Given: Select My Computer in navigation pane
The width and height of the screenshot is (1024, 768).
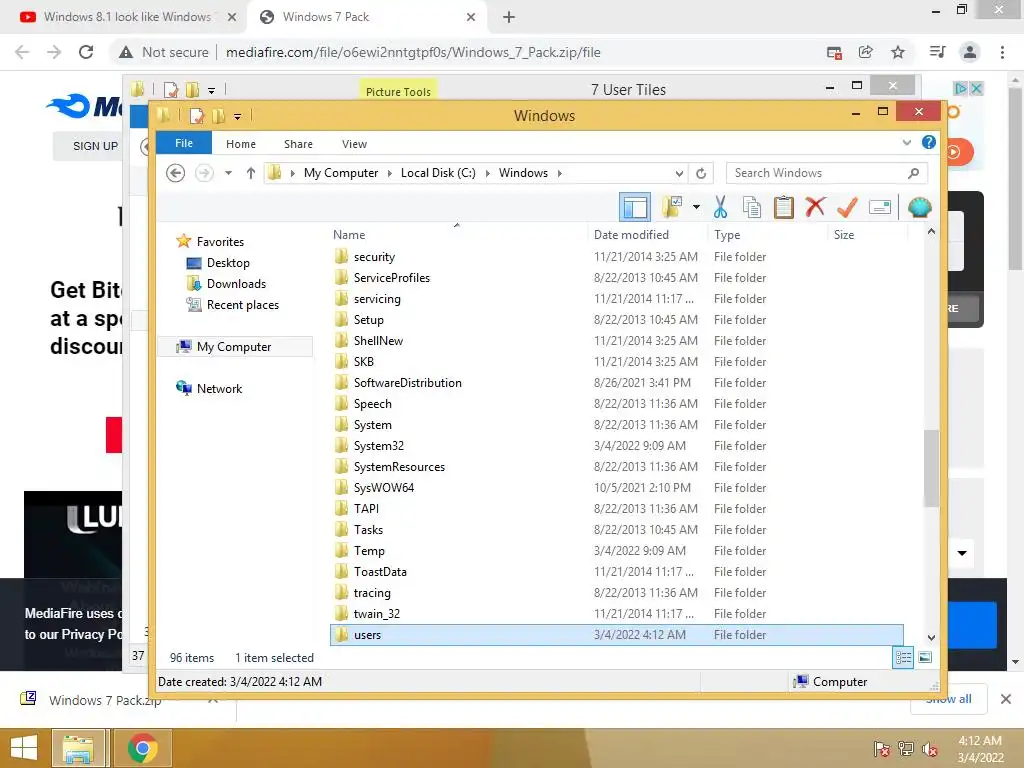Looking at the screenshot, I should coord(234,347).
